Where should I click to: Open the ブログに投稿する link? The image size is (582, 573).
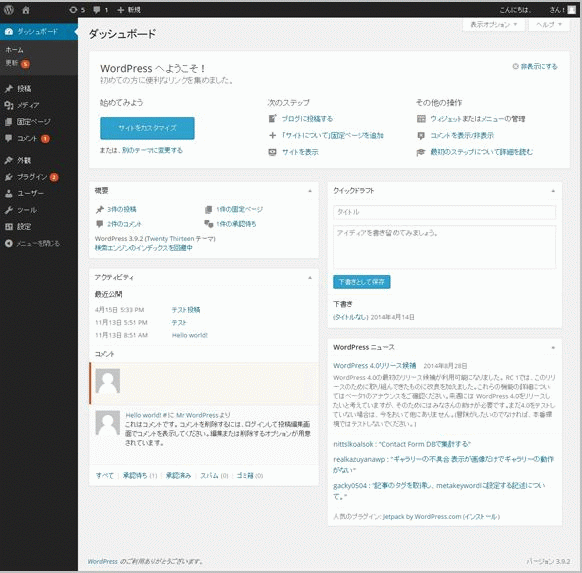[x=307, y=119]
